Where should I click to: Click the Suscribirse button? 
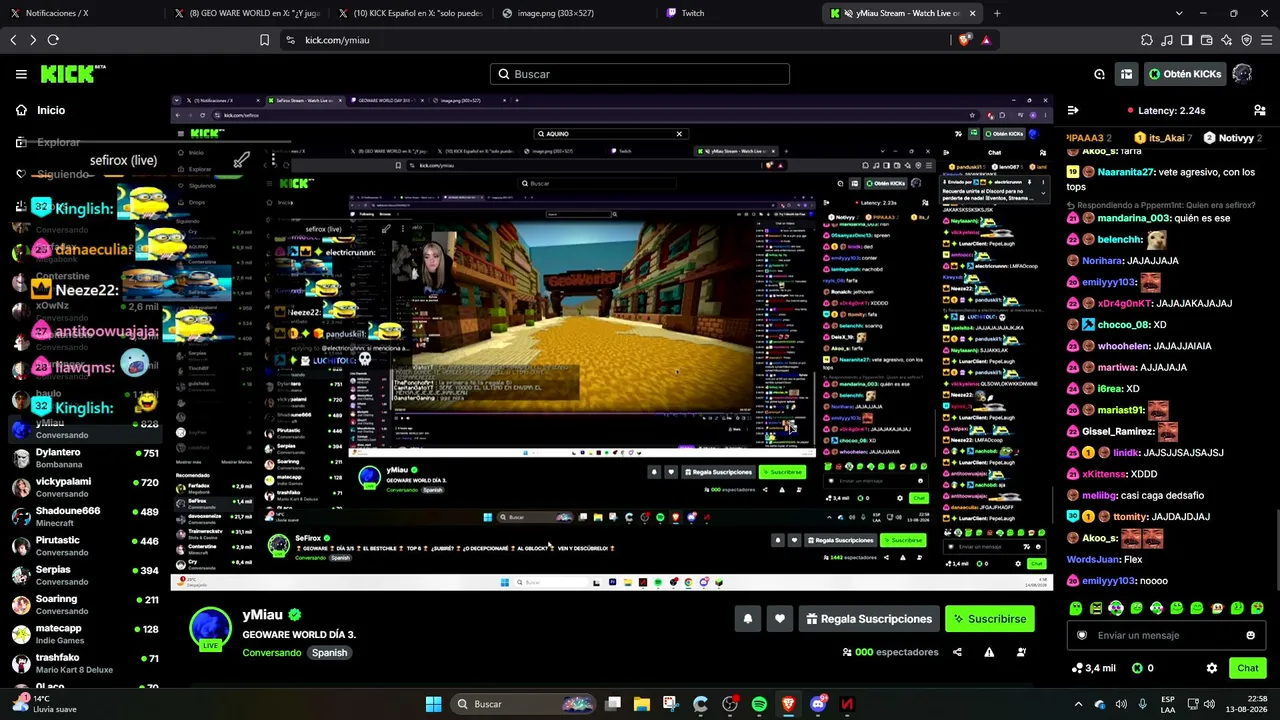click(x=990, y=619)
